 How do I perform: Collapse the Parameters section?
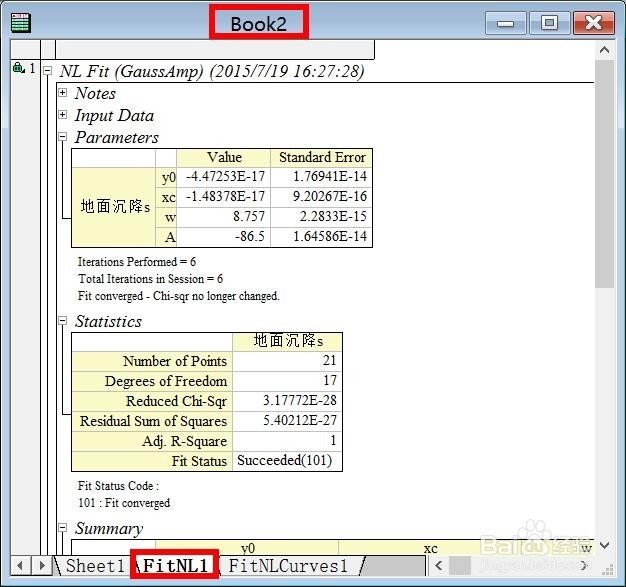(x=62, y=137)
